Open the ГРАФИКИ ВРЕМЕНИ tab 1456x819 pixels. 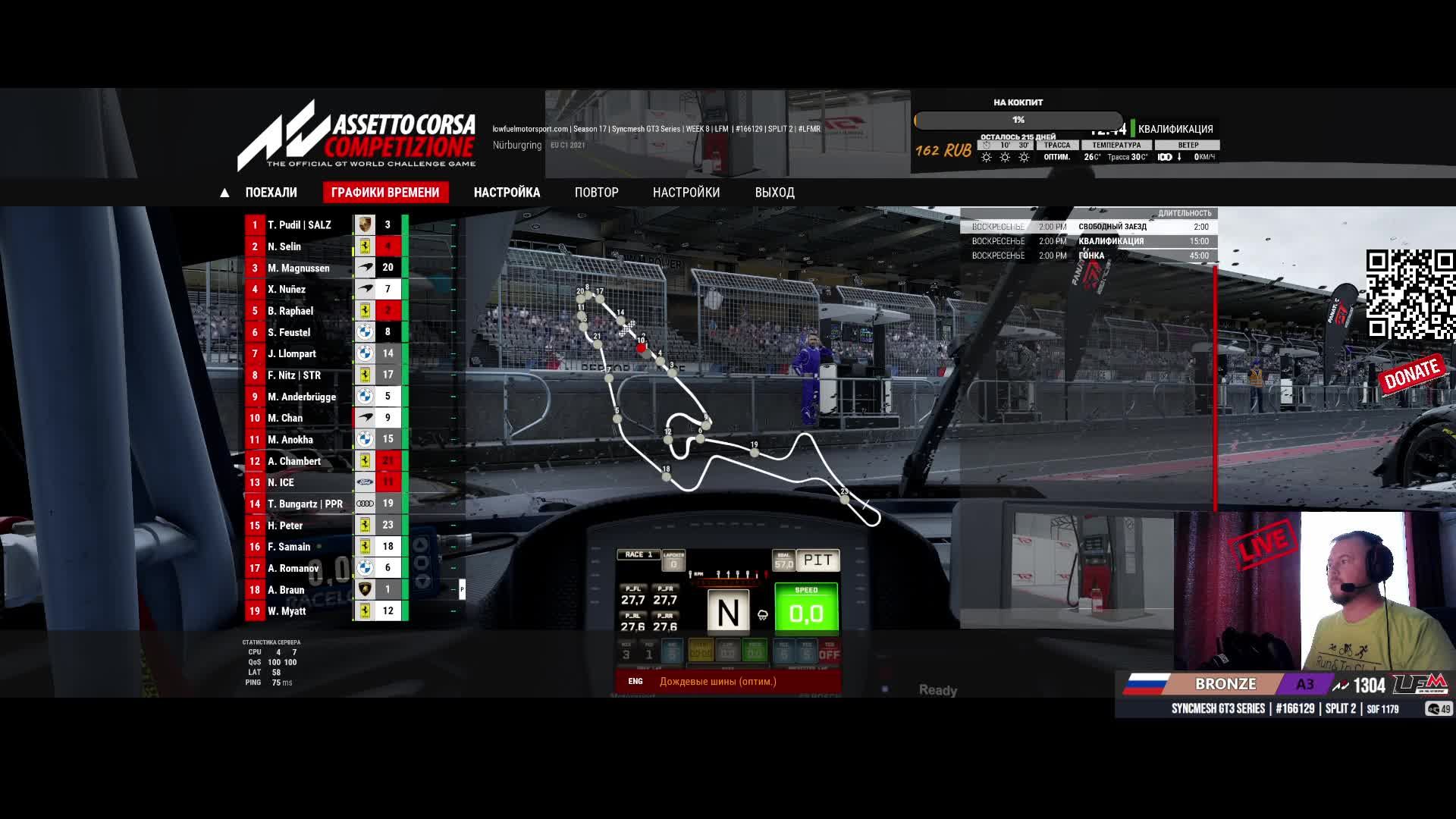[385, 193]
